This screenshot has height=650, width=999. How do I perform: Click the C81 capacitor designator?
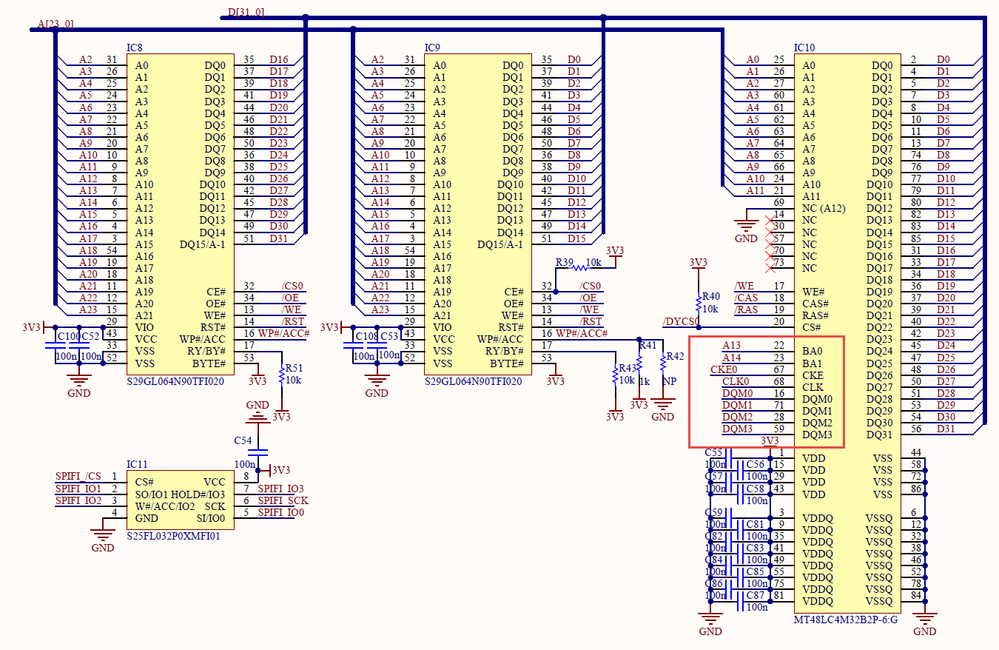(x=755, y=524)
